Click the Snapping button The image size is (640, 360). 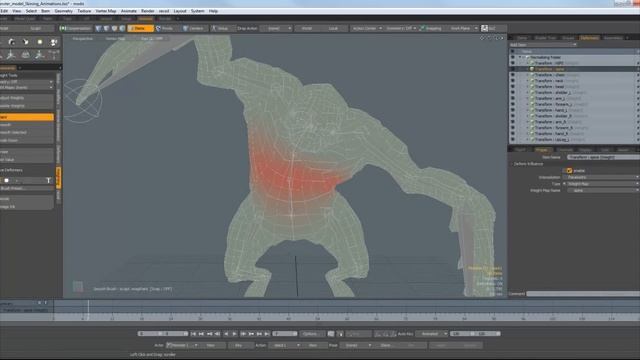click(x=431, y=28)
